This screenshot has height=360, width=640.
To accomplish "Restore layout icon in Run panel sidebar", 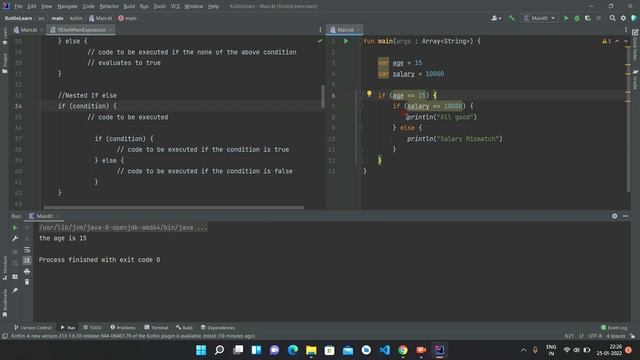I will coord(15,277).
